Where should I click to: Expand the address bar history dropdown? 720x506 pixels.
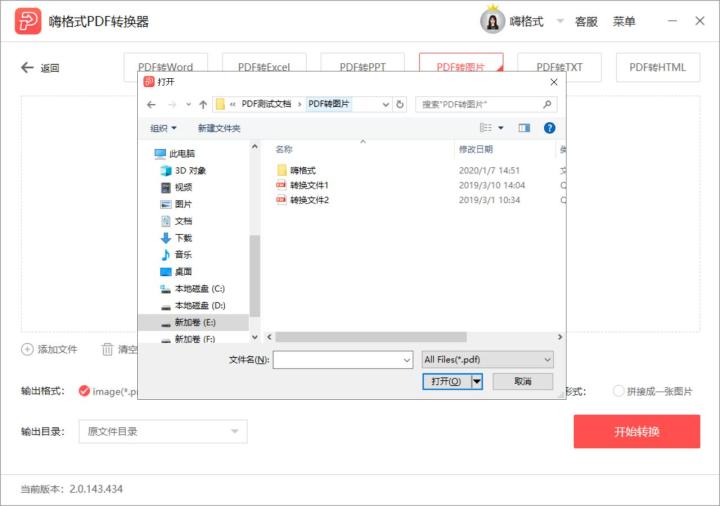pos(385,105)
